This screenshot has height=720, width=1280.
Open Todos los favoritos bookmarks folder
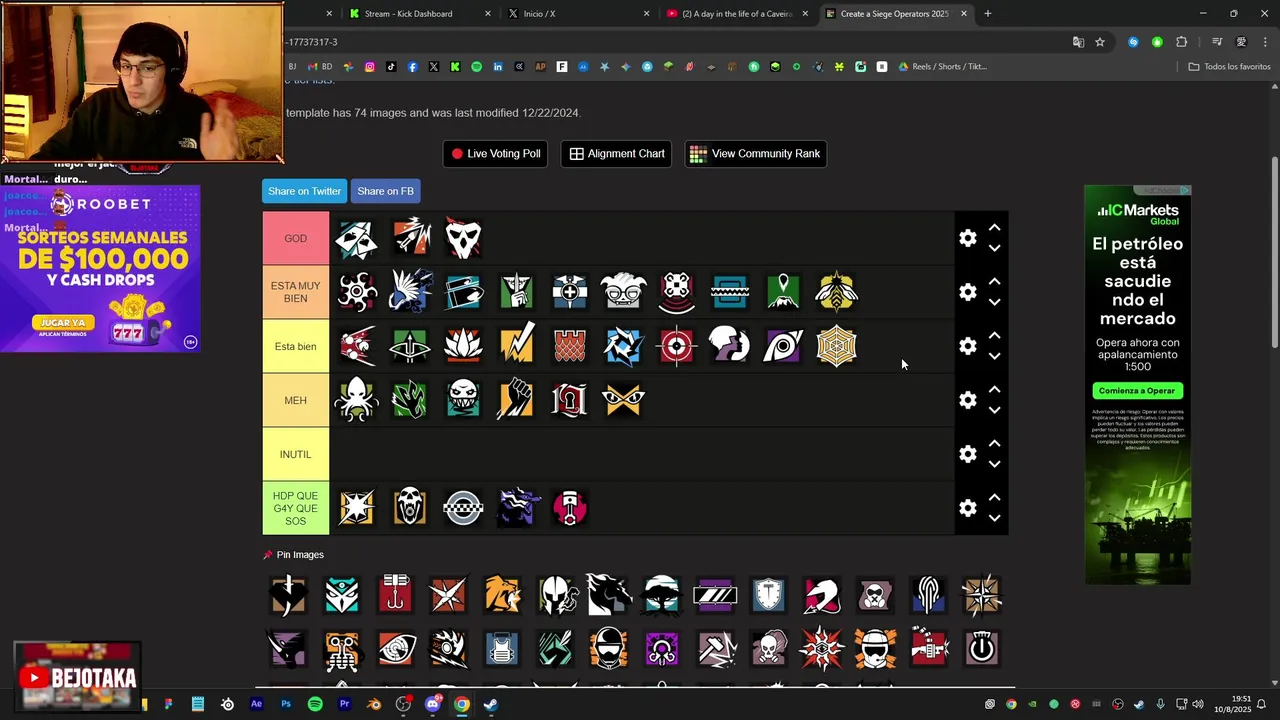click(x=1229, y=67)
